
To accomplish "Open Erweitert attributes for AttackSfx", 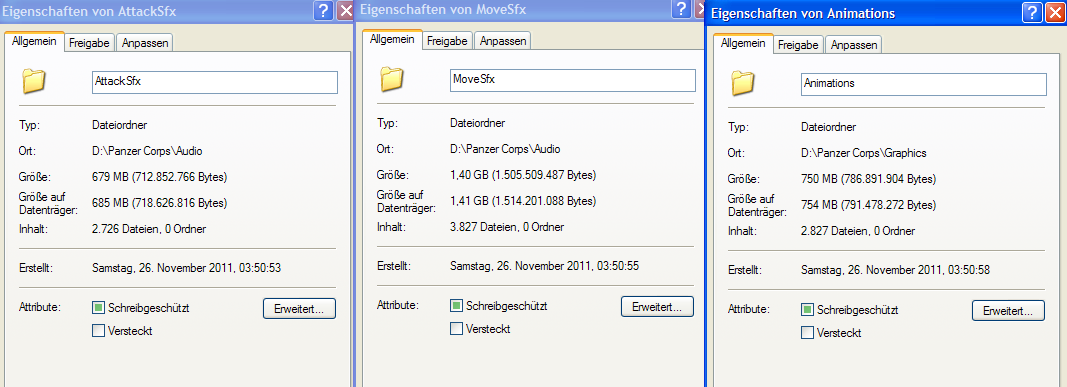I will [299, 308].
